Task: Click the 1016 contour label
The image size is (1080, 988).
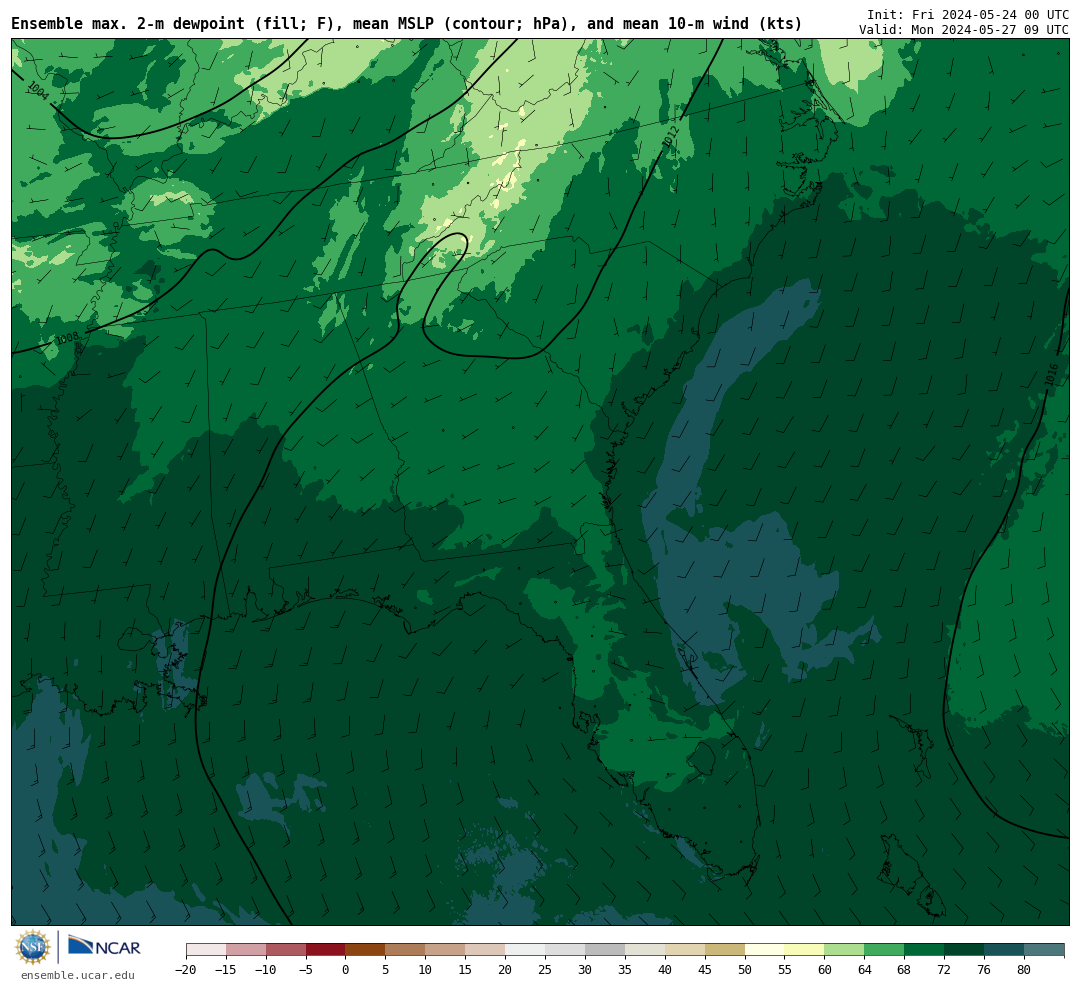Action: (1051, 375)
